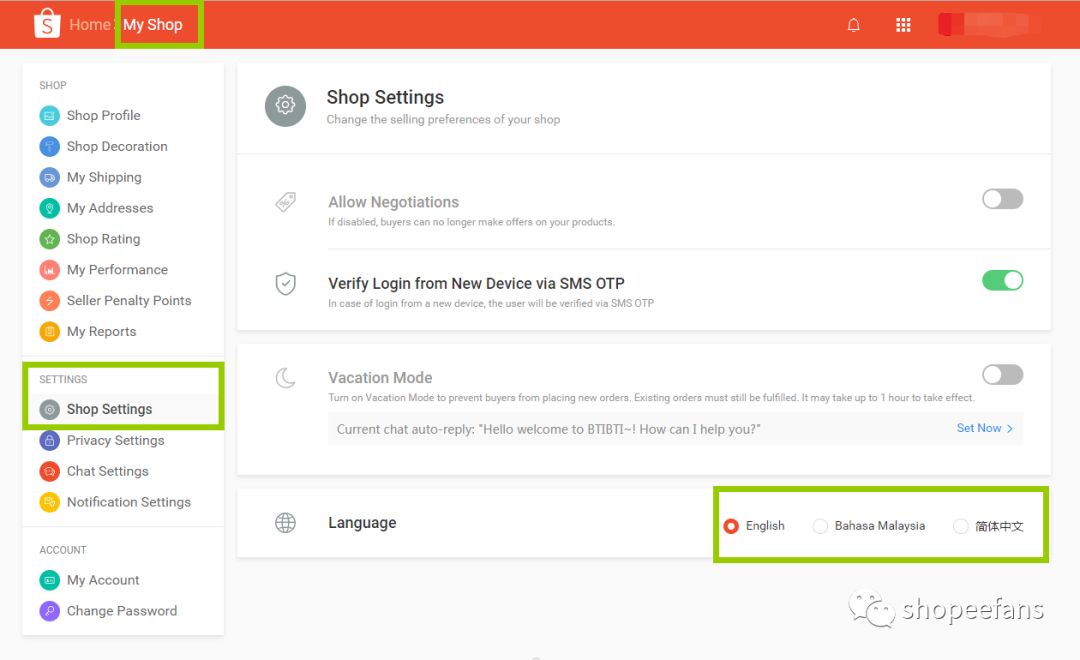Viewport: 1080px width, 660px height.
Task: Open the apps grid menu
Action: pyautogui.click(x=903, y=25)
